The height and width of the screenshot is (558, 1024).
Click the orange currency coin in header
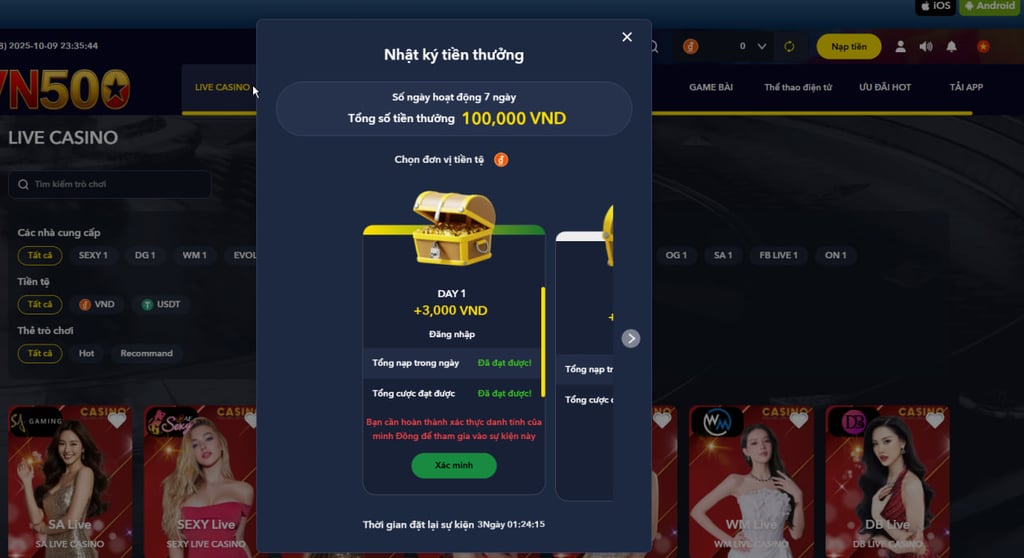pyautogui.click(x=690, y=46)
